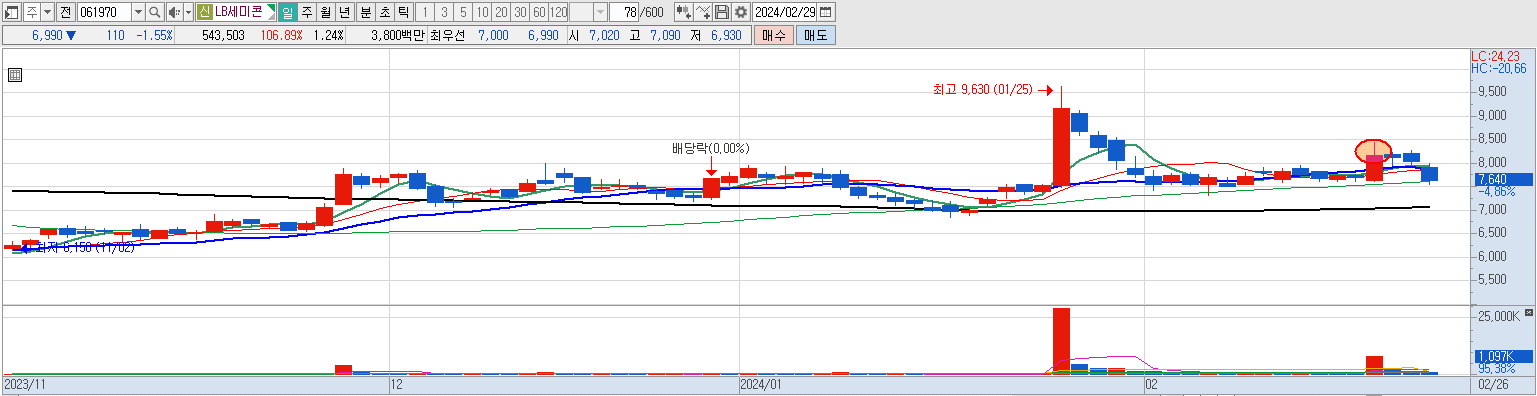Switch to weekly 주 period

tap(306, 12)
